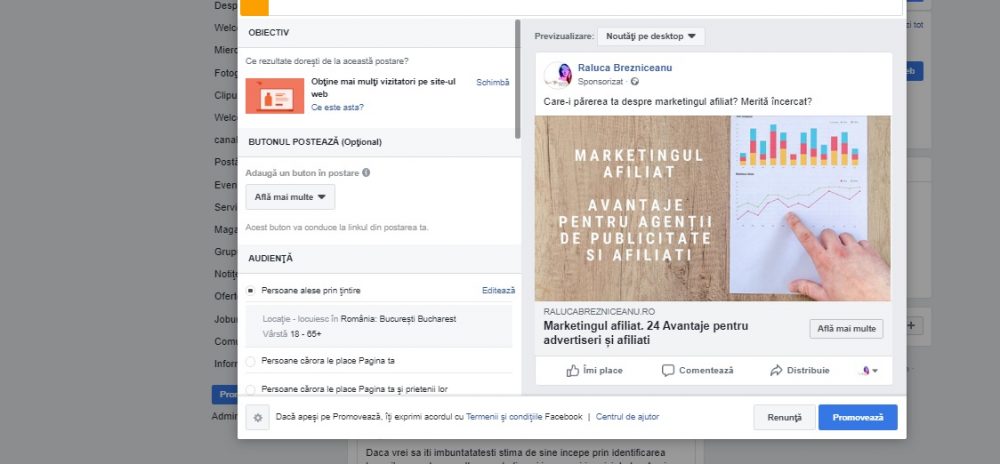
Task: Click the info icon beside 'Adaugă un buton'
Action: pos(366,173)
